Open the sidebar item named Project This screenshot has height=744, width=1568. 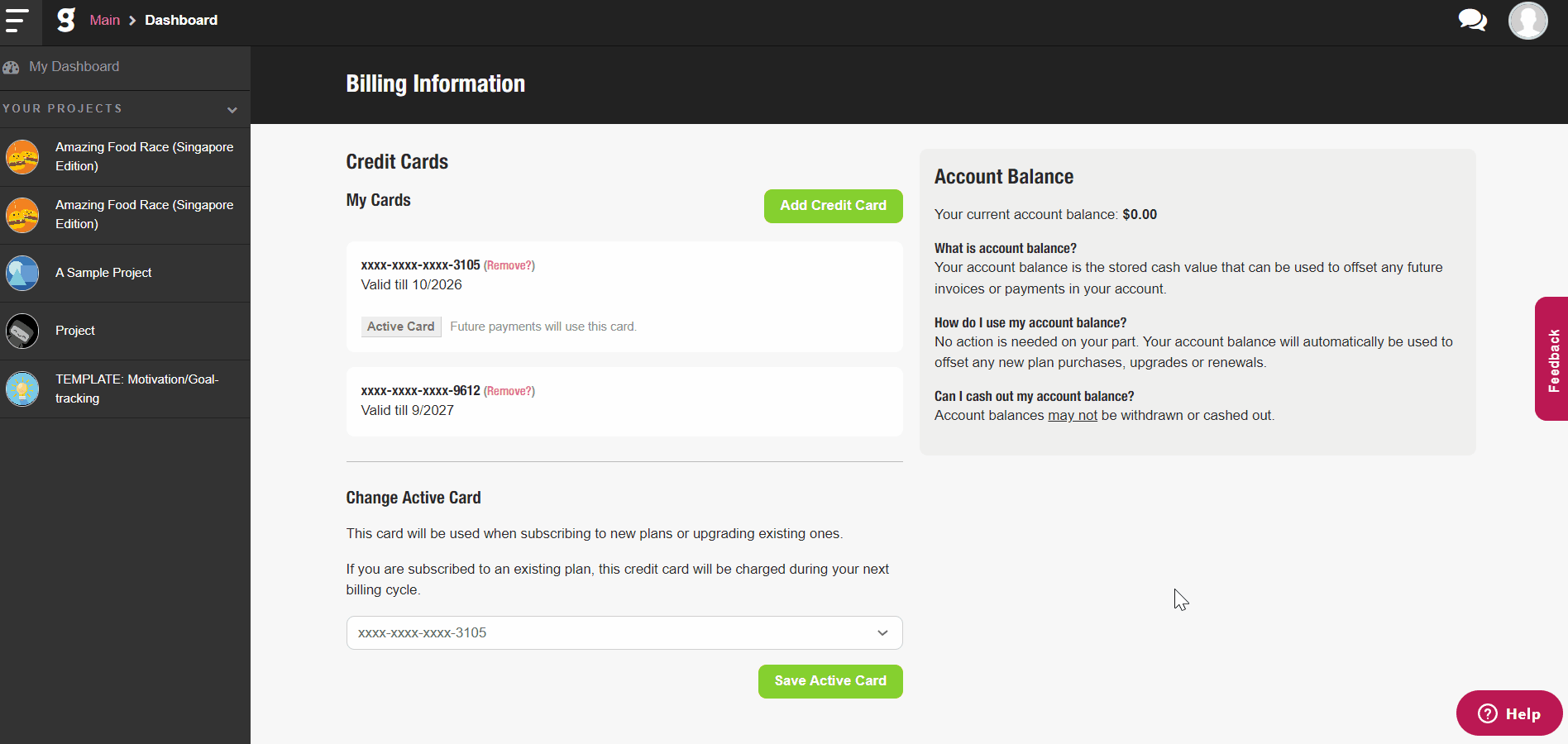125,331
